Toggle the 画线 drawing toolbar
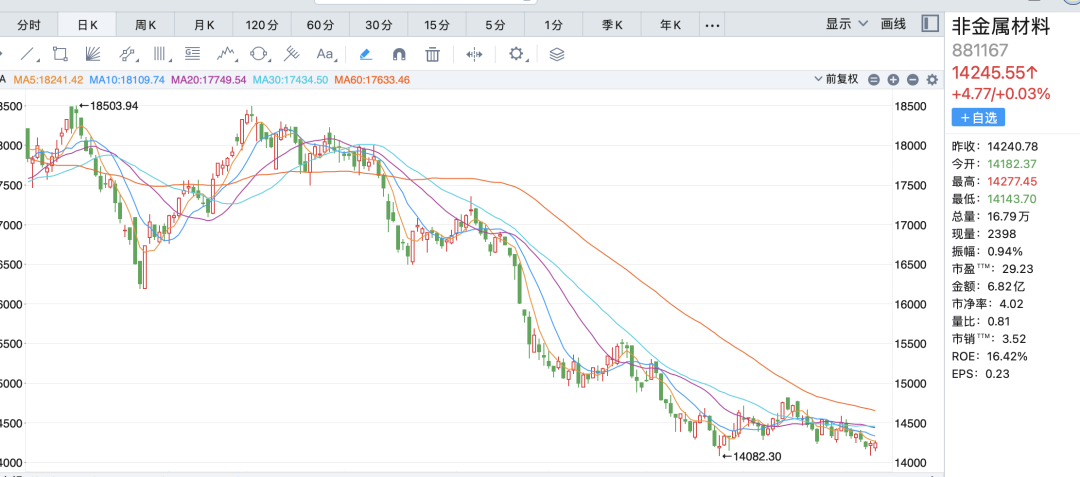 coord(893,24)
